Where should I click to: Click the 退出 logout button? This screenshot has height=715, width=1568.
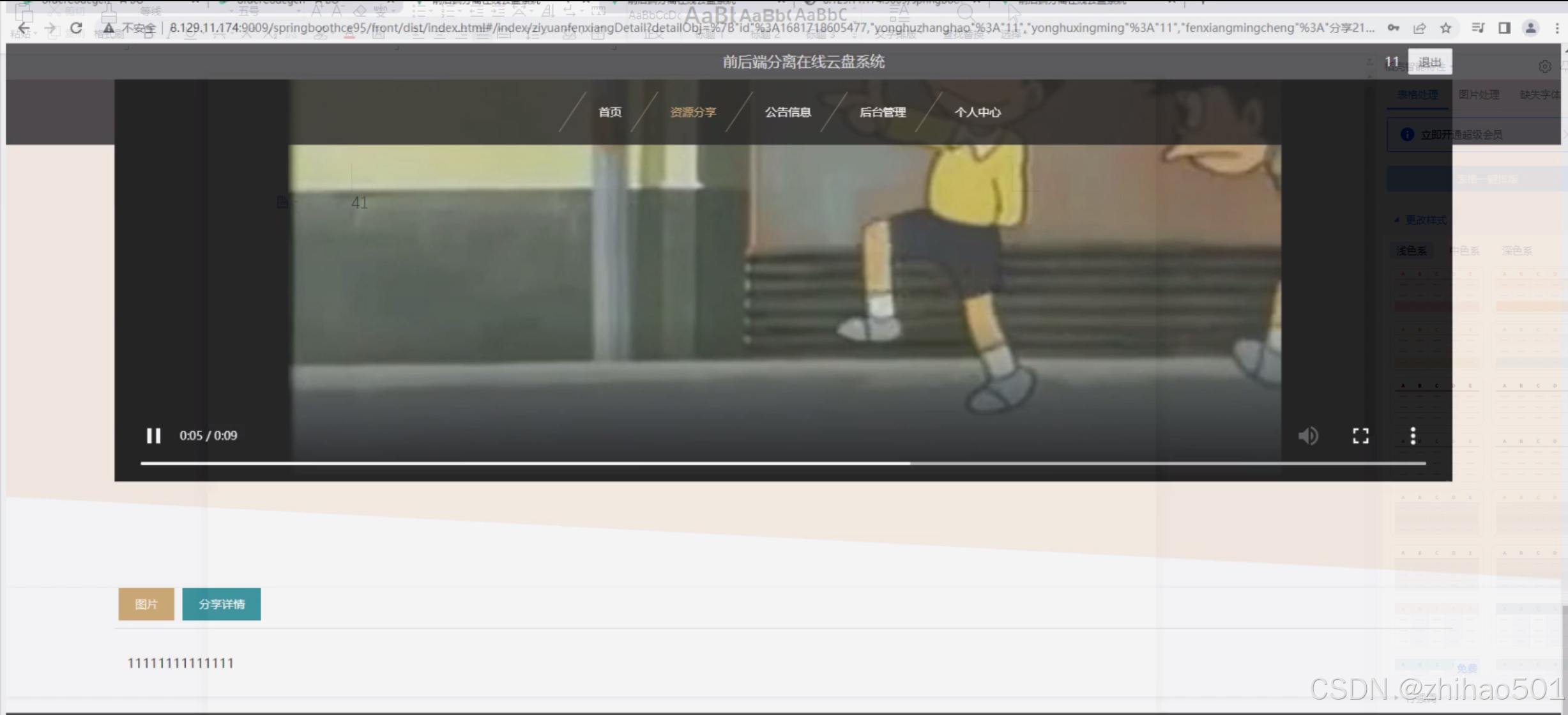(x=1429, y=62)
